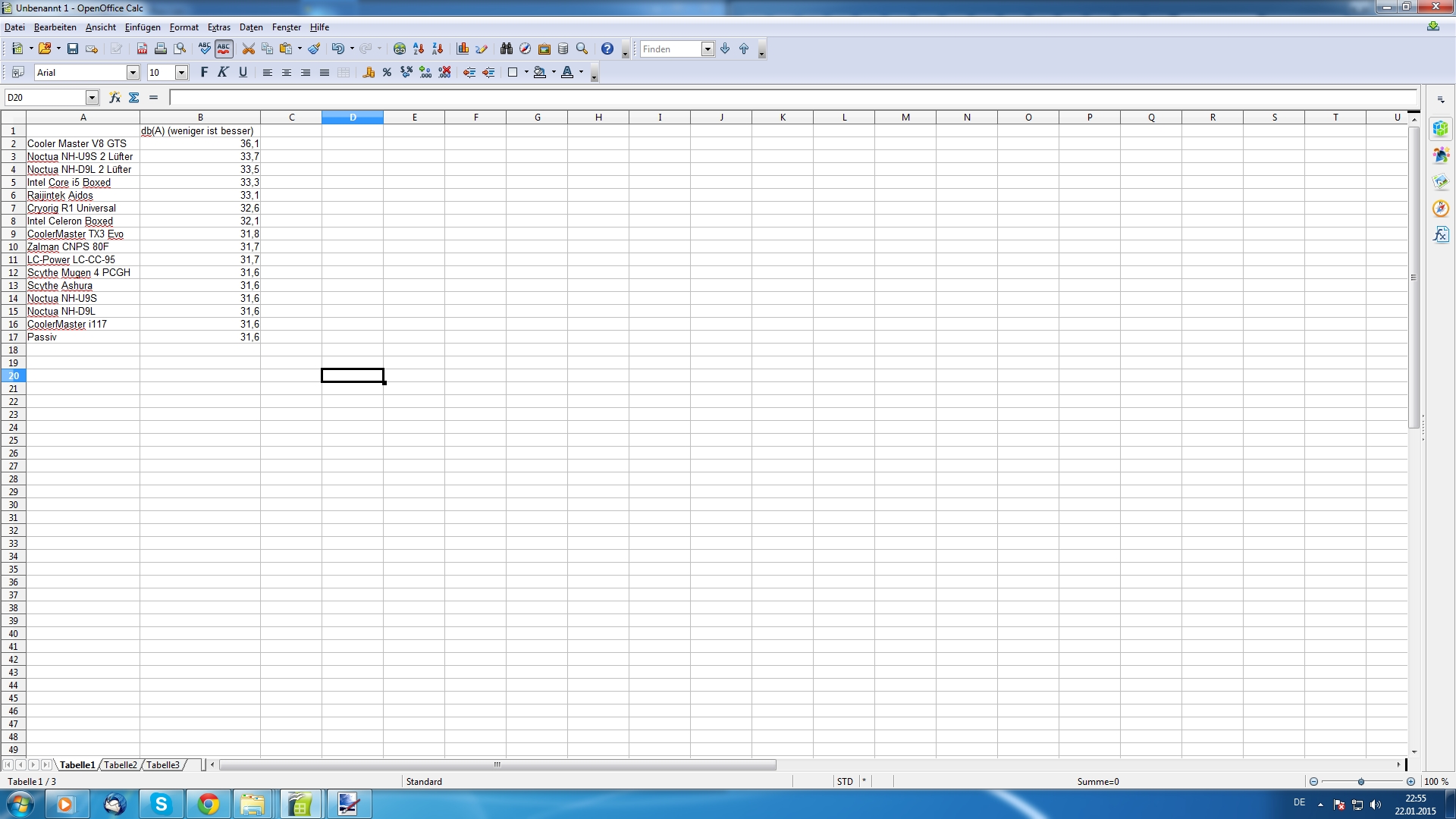Insert Sum formula

134,98
